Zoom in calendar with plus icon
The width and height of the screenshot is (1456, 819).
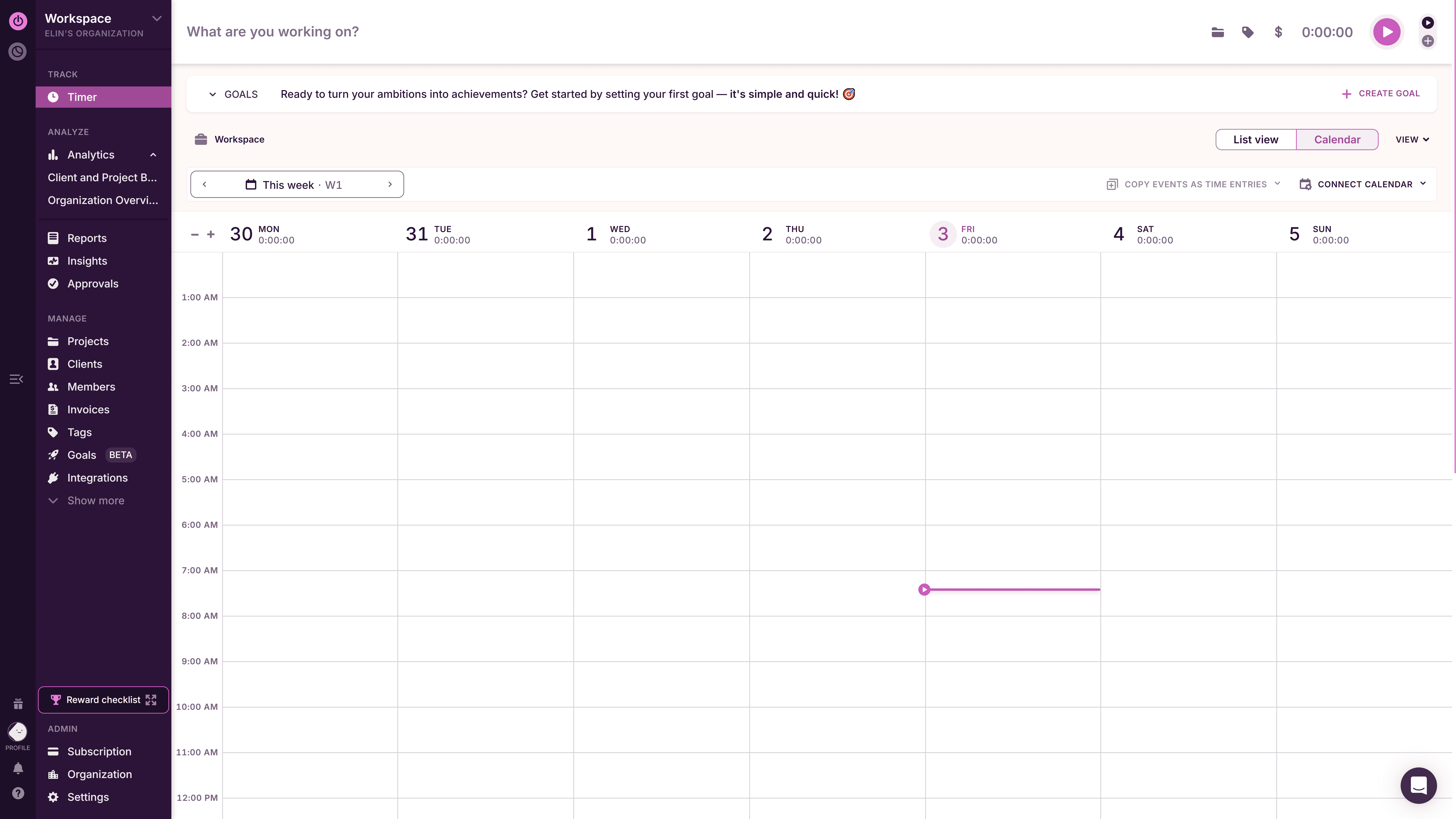[211, 235]
